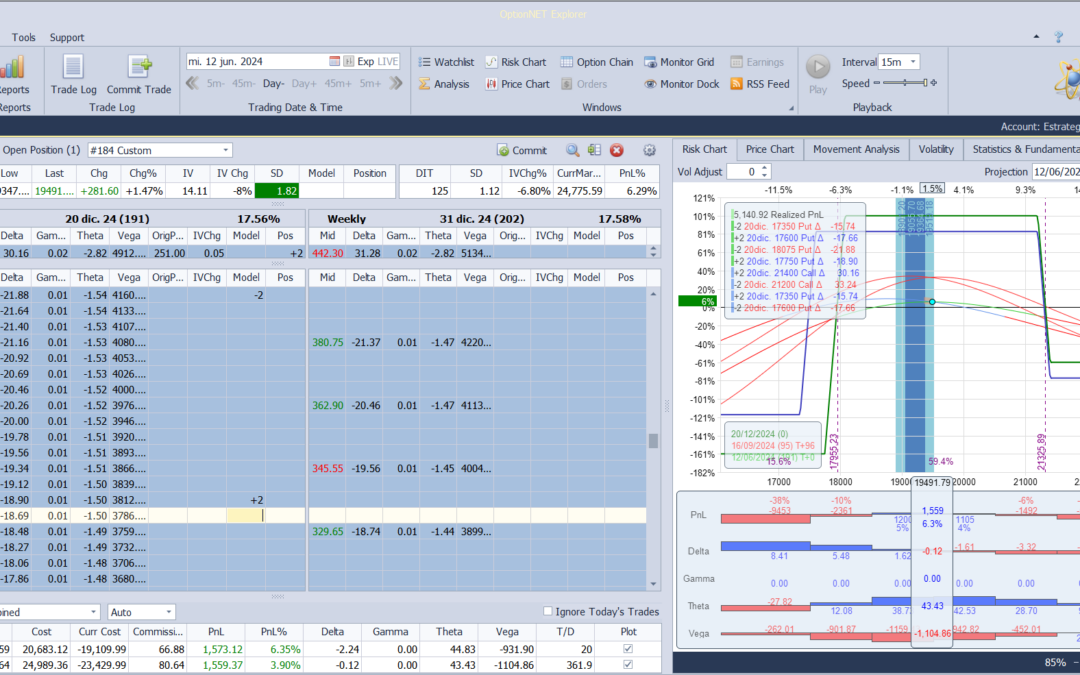Switch to the Price Chart tab
Image resolution: width=1080 pixels, height=675 pixels.
[x=769, y=149]
